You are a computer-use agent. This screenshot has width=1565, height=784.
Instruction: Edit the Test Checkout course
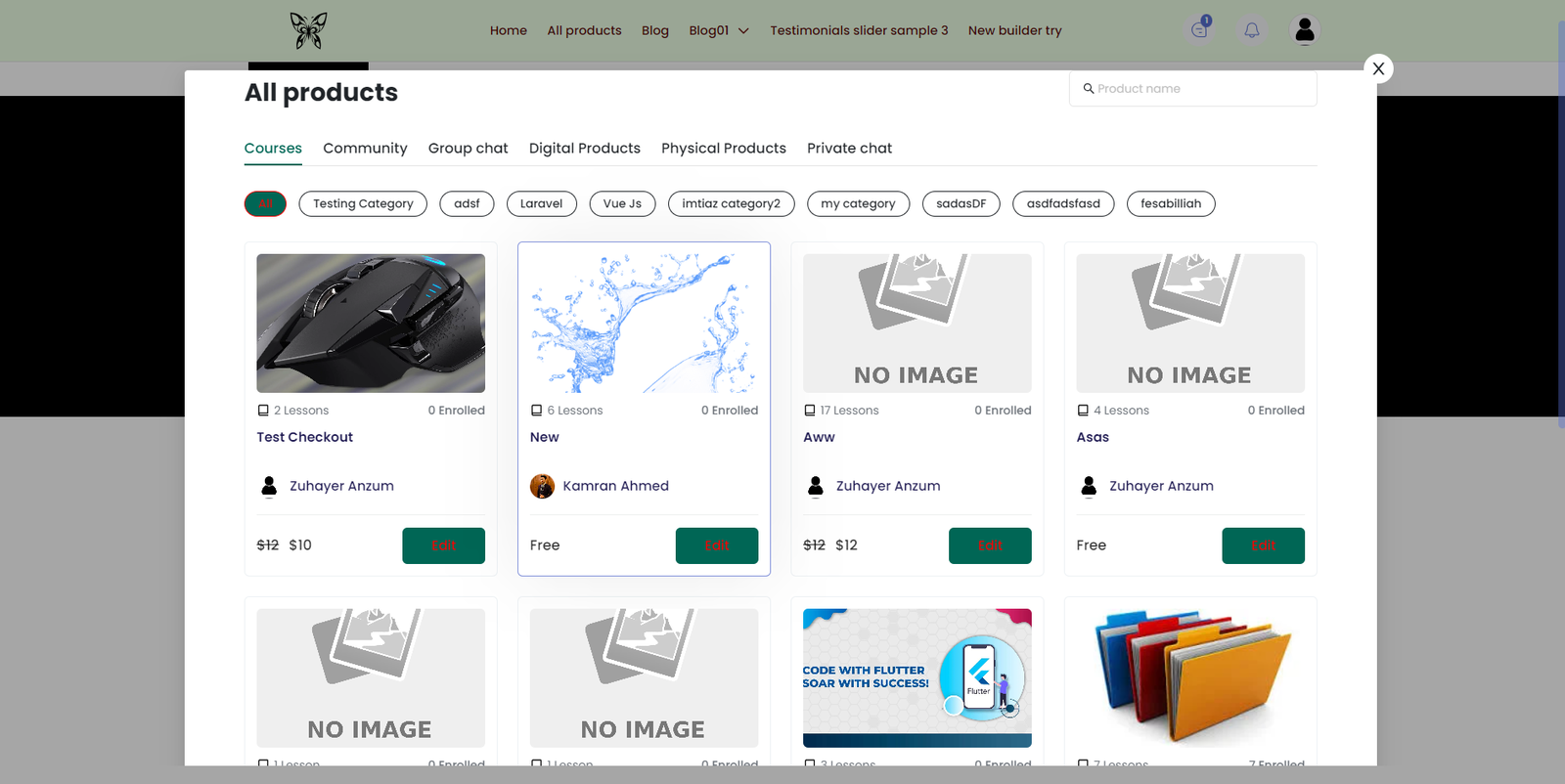click(x=443, y=545)
